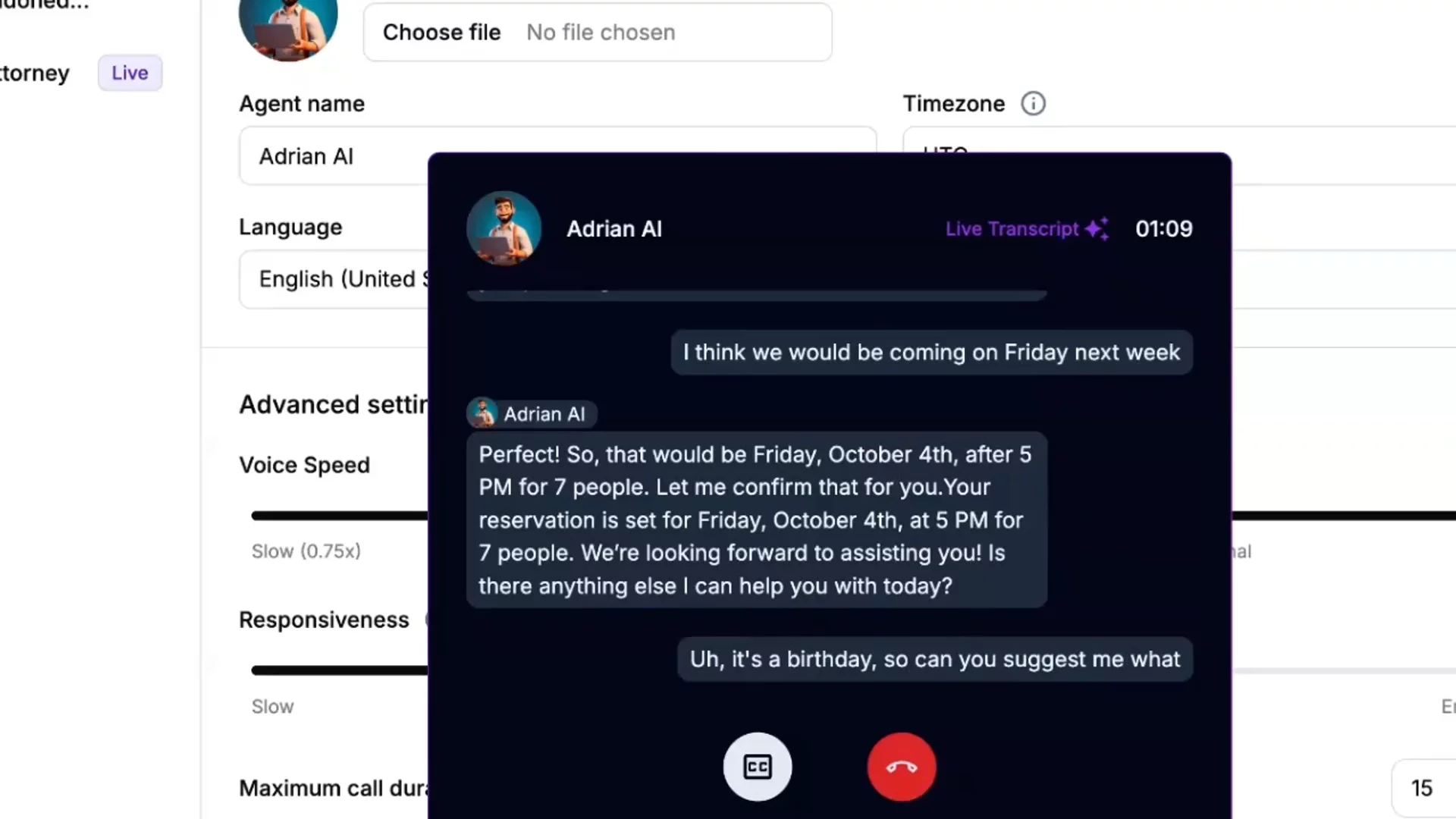The width and height of the screenshot is (1456, 819).
Task: Click the Responsiveness slider track
Action: point(340,670)
